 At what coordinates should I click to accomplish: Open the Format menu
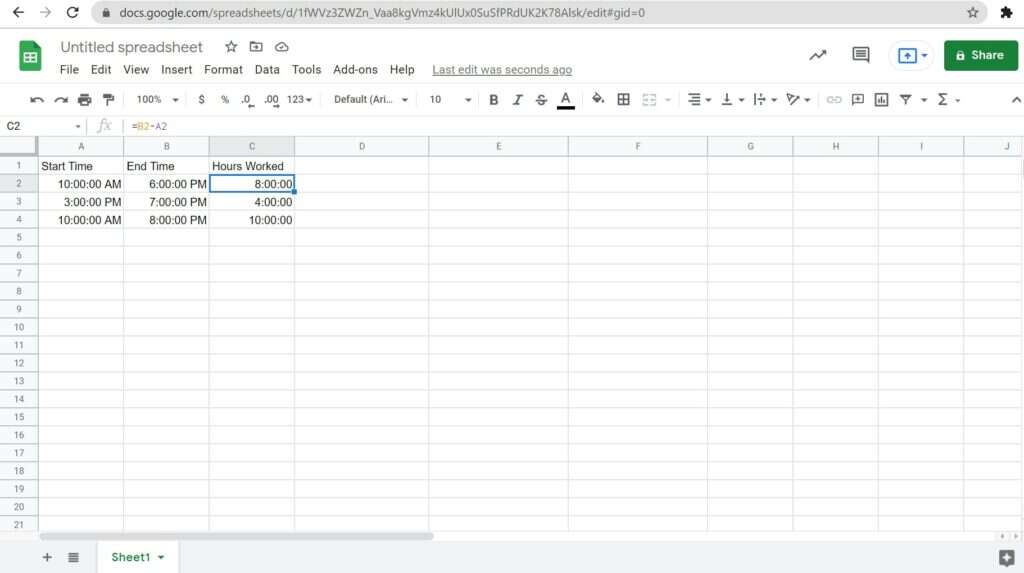223,70
